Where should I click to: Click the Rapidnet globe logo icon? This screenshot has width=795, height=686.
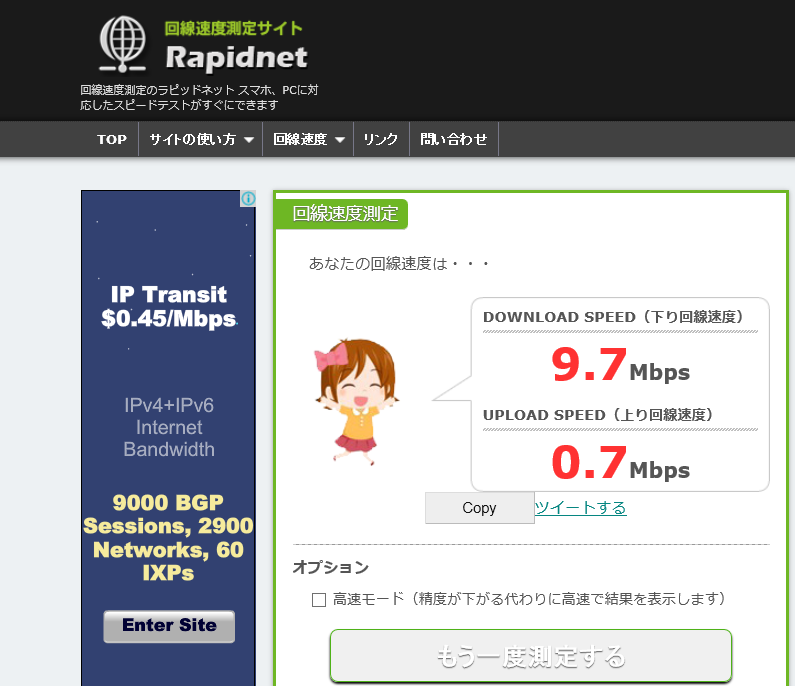[x=123, y=44]
